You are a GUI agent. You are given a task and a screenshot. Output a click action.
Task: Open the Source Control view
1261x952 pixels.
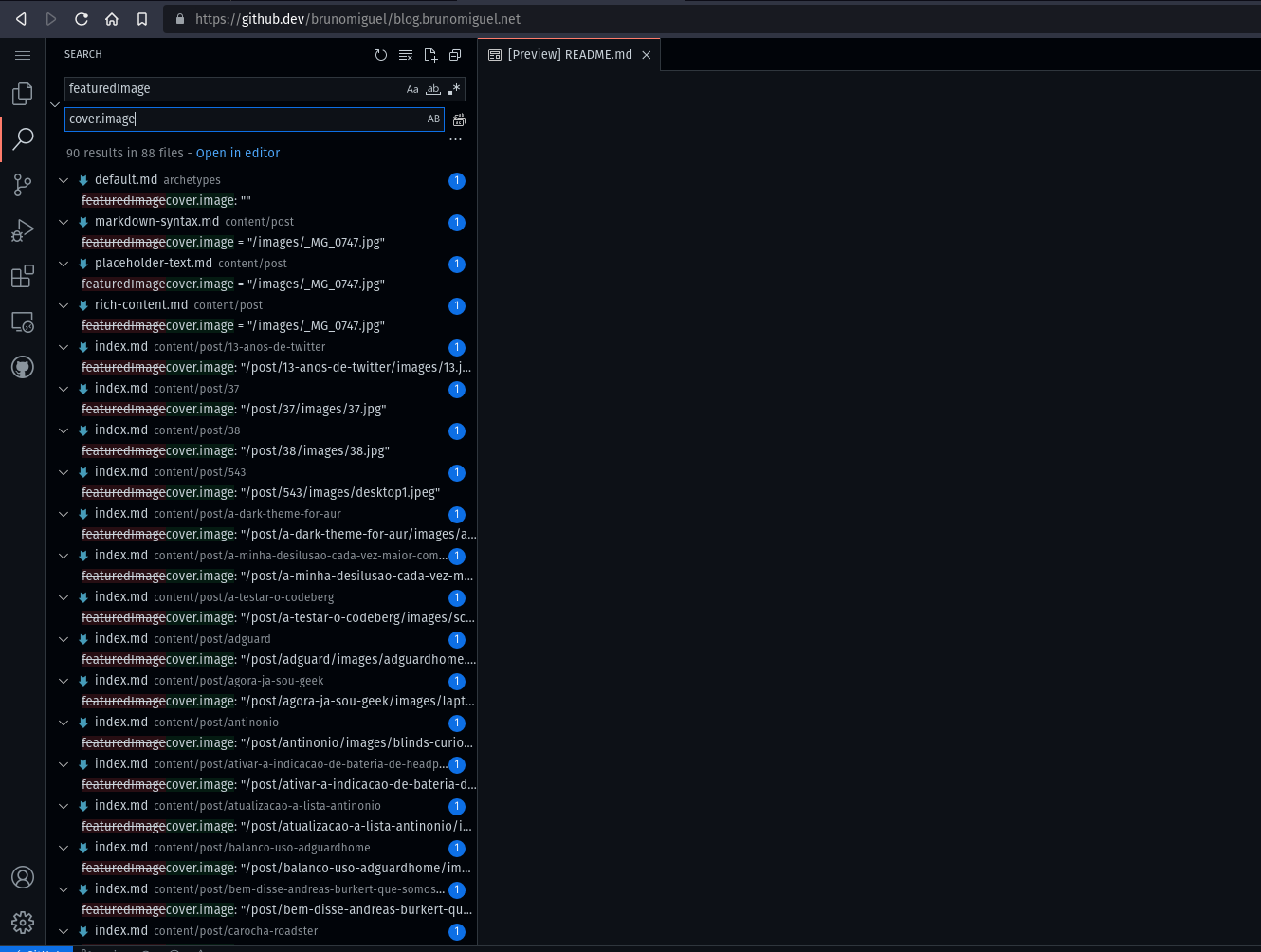point(23,185)
